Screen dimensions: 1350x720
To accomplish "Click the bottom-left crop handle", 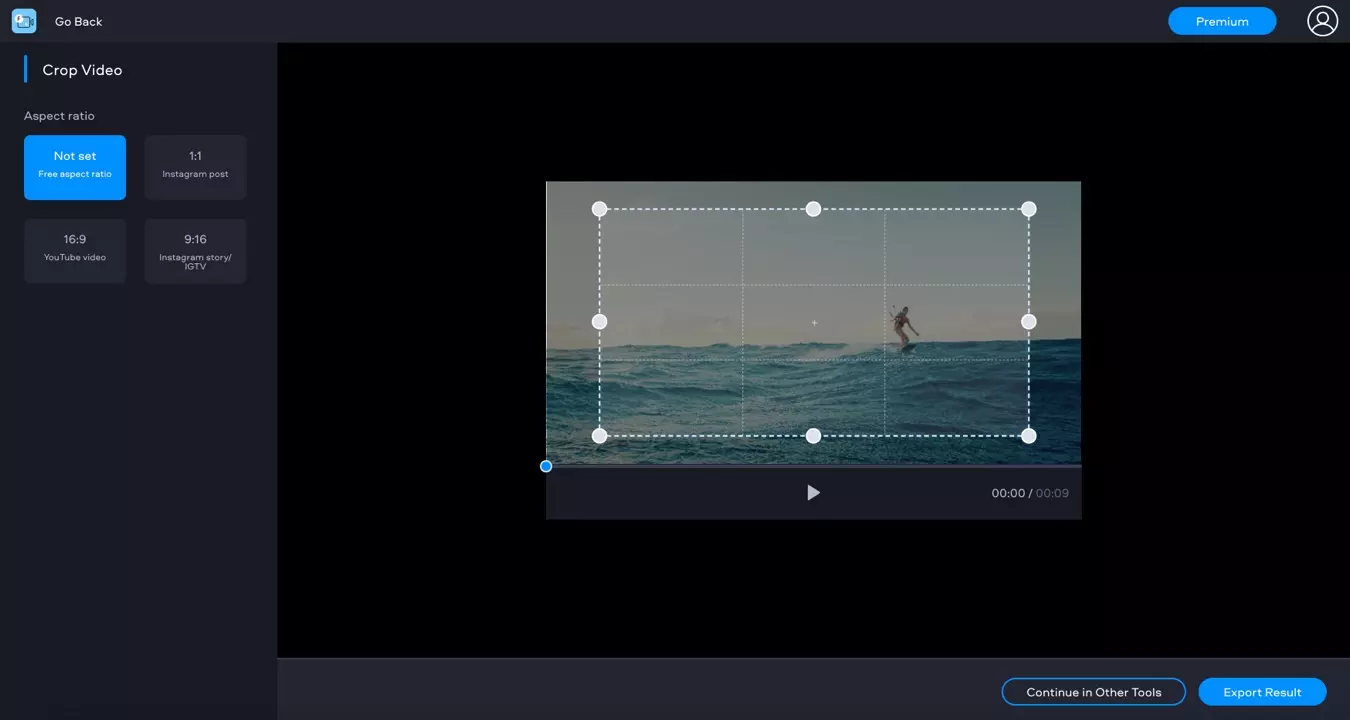I will click(600, 435).
